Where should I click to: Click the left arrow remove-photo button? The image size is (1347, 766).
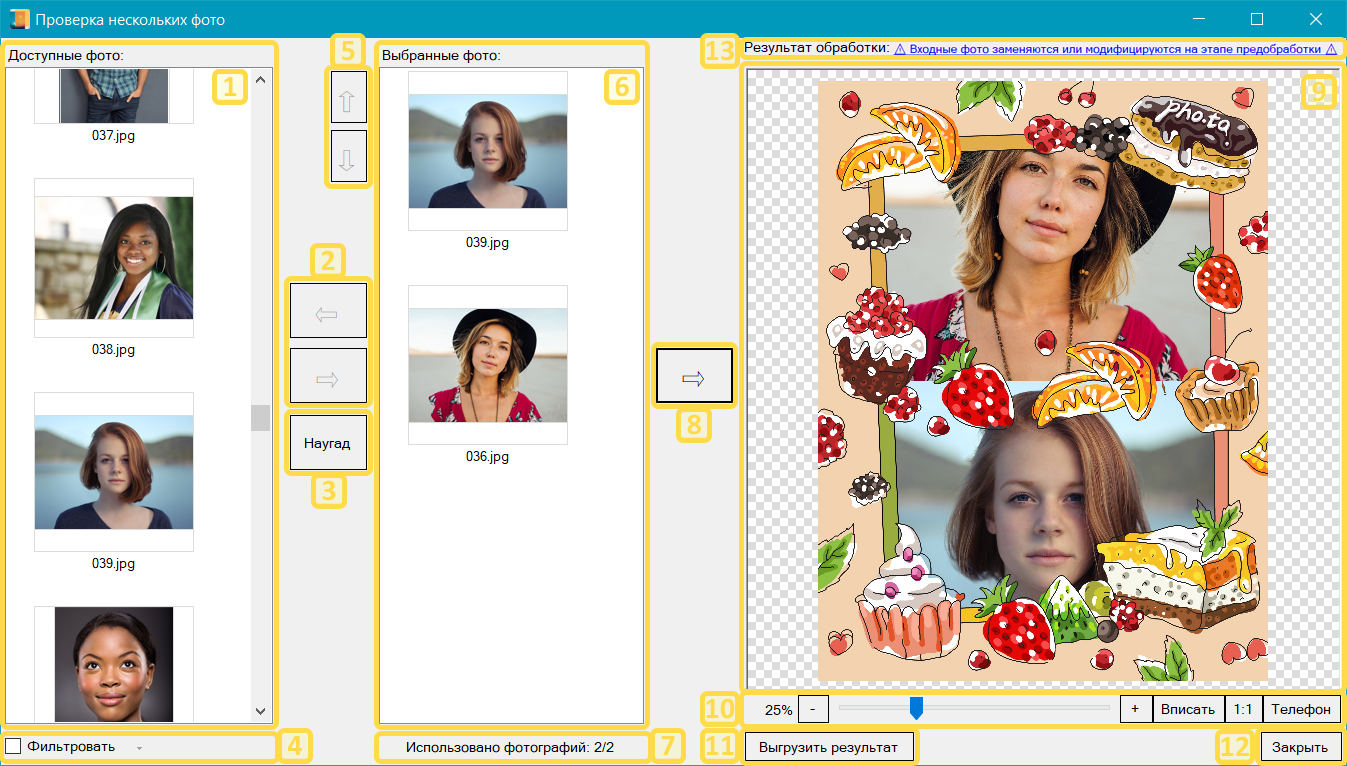[328, 311]
